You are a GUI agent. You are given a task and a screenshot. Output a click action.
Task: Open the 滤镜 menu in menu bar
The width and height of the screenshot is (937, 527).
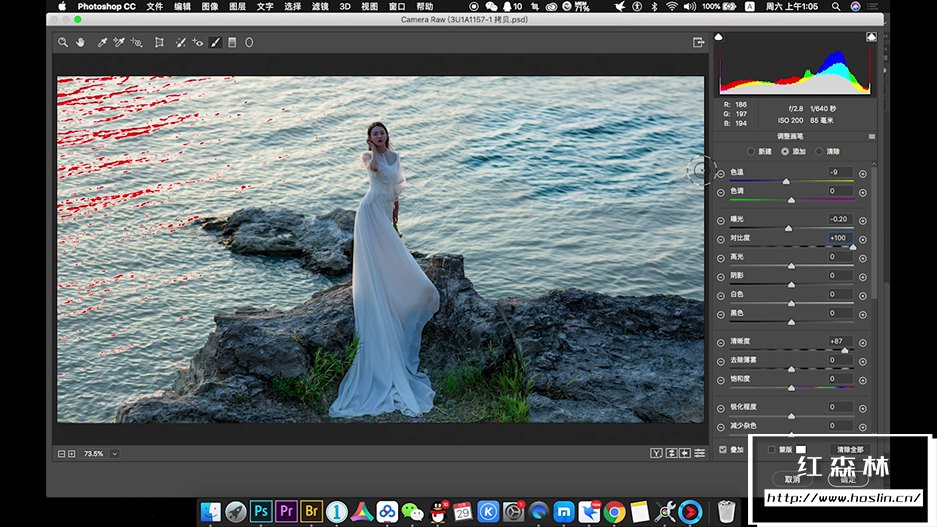[x=320, y=6]
